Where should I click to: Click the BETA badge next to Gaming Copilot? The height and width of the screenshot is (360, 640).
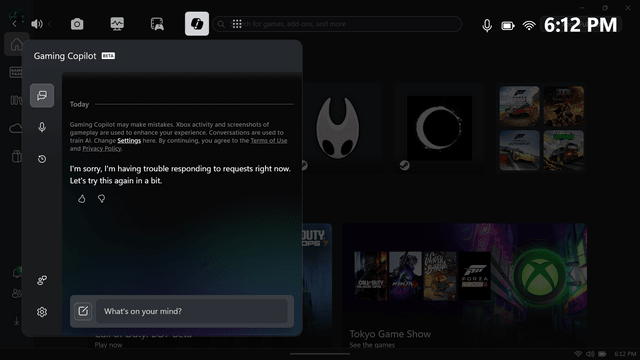(108, 56)
